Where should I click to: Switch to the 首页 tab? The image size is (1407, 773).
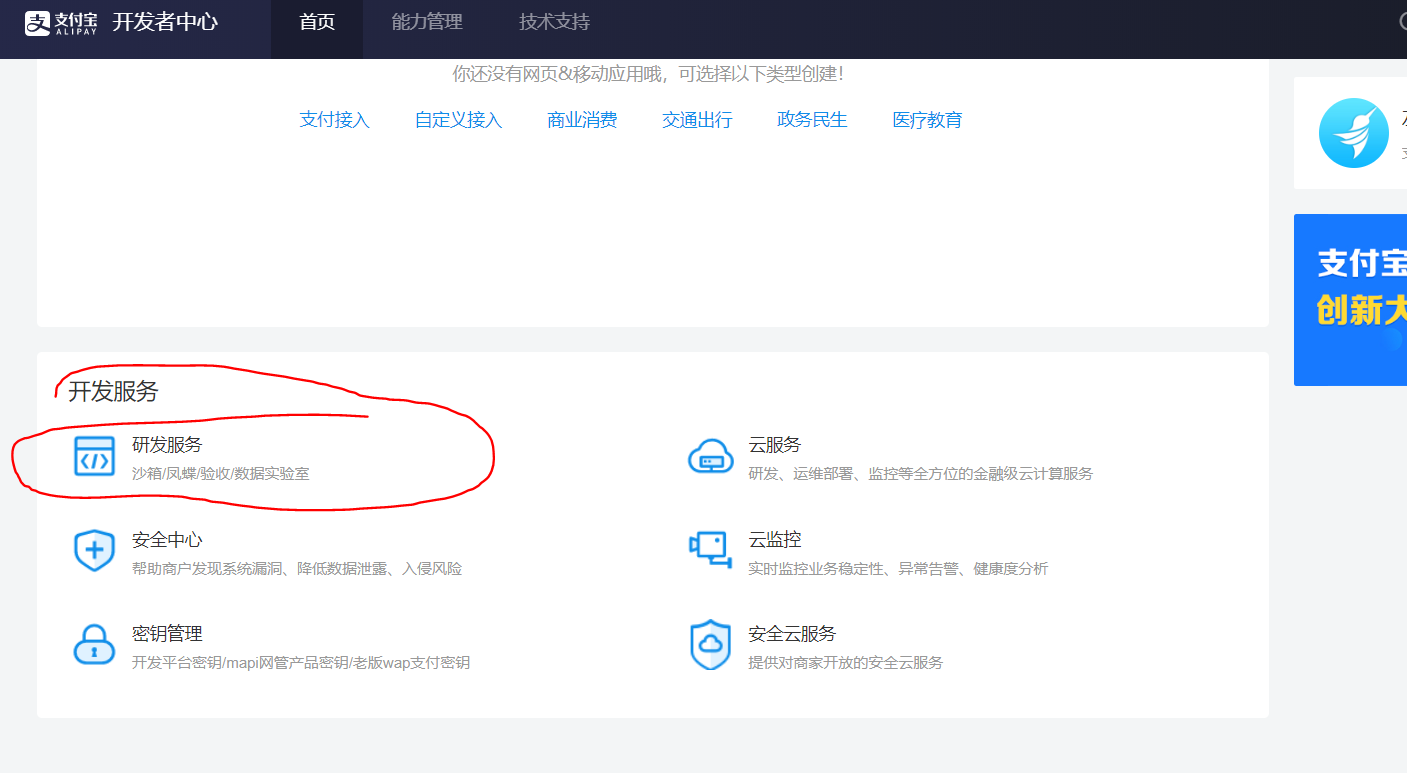coord(317,22)
